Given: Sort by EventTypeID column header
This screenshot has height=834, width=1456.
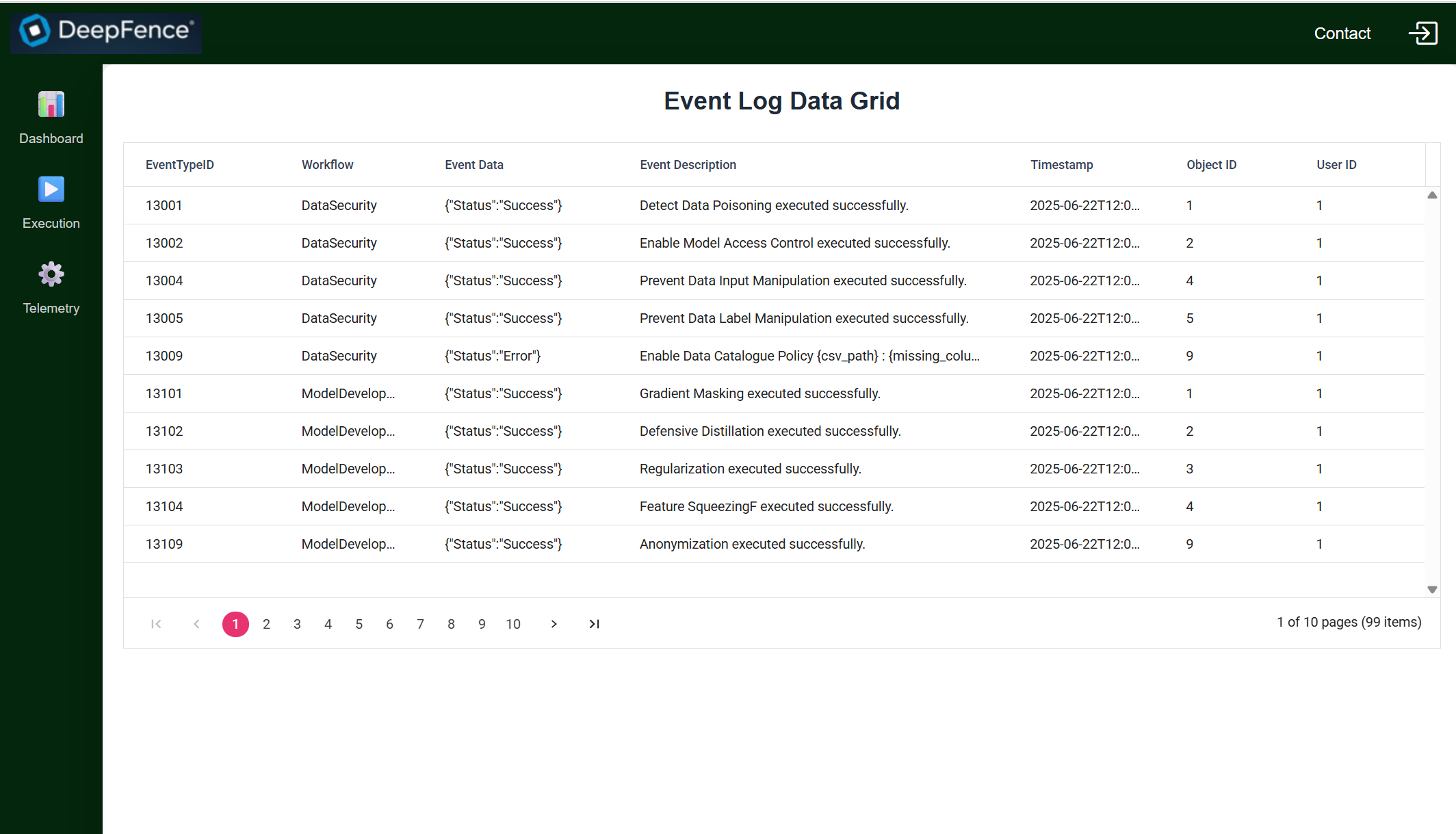Looking at the screenshot, I should 180,165.
